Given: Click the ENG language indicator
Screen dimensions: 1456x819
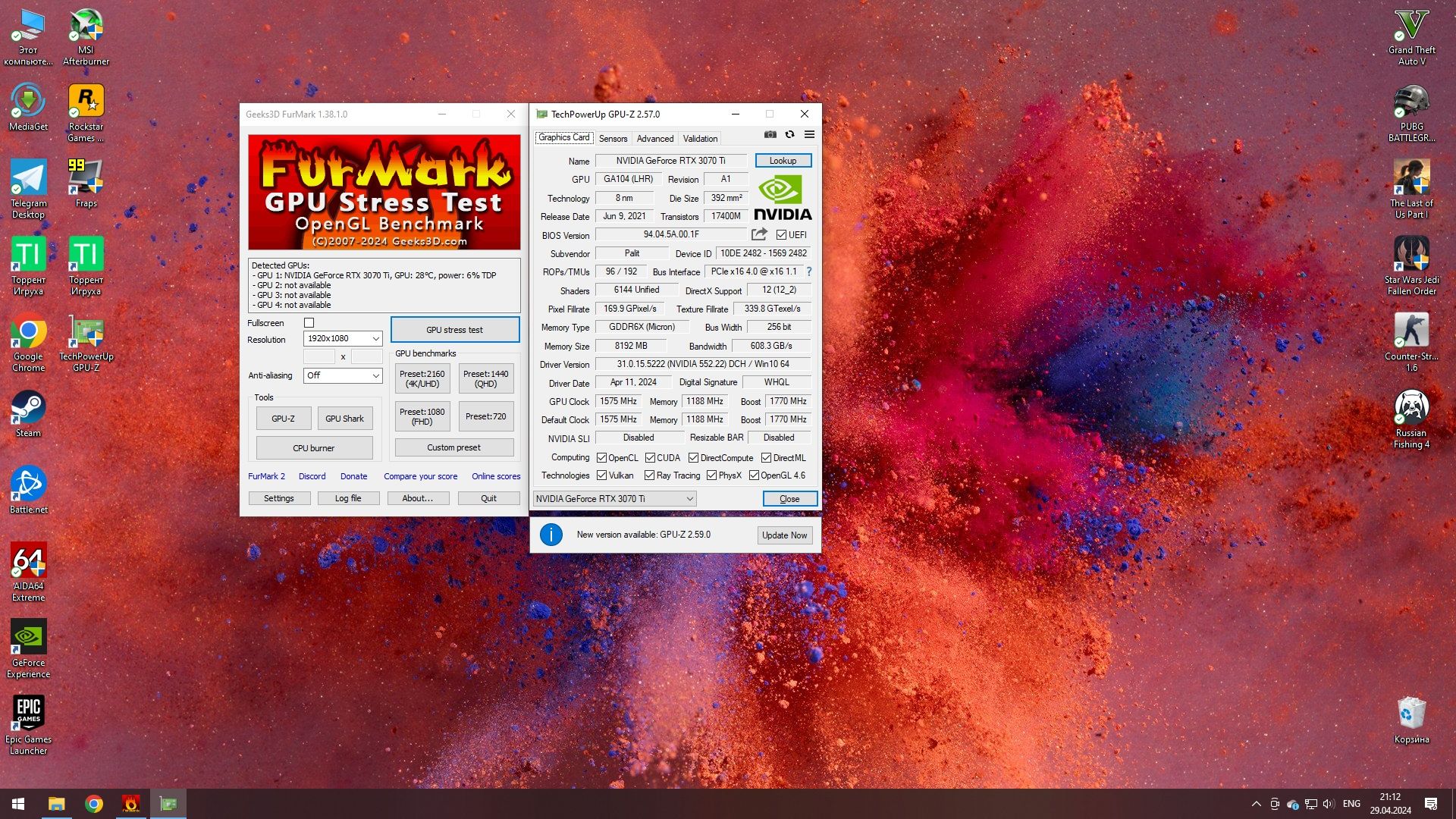Looking at the screenshot, I should pos(1351,804).
